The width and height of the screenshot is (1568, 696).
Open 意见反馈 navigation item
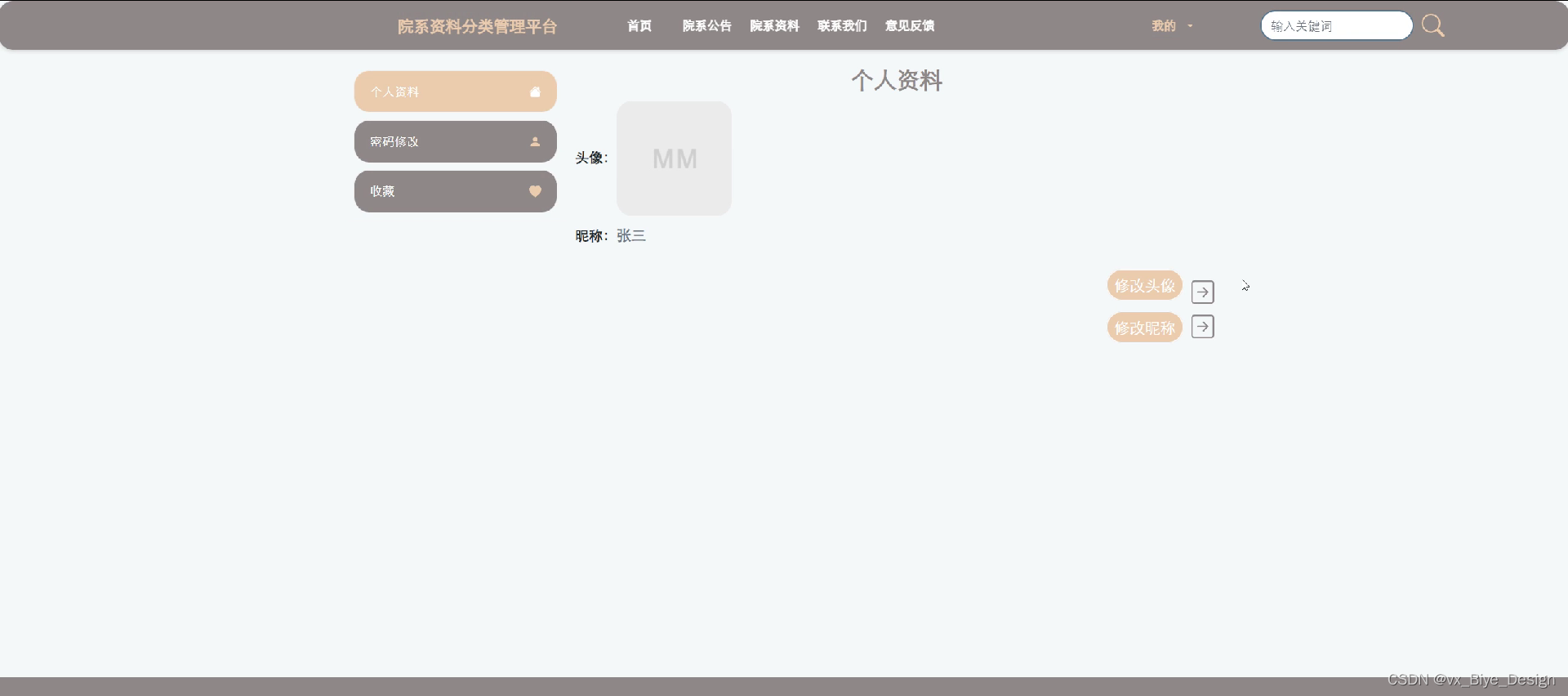click(910, 26)
